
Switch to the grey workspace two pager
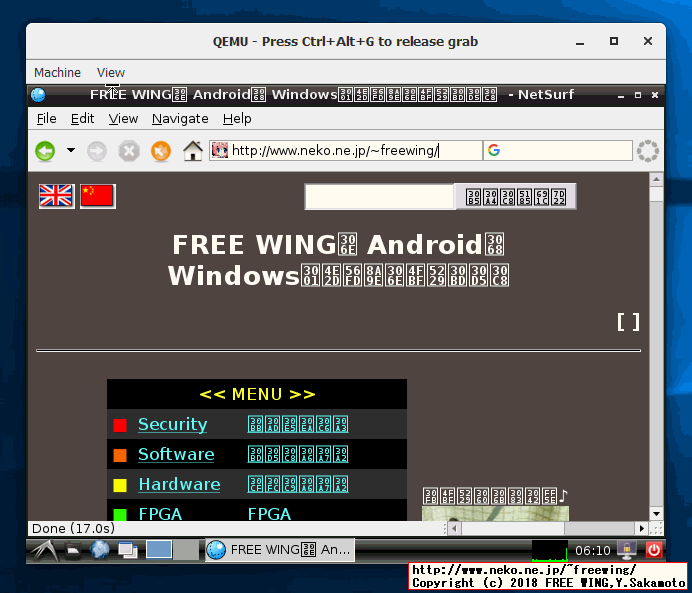pyautogui.click(x=186, y=549)
